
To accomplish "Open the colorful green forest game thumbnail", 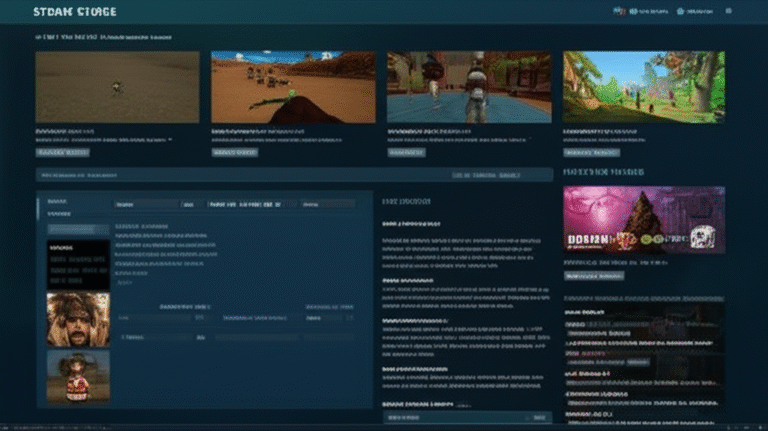I will point(643,87).
